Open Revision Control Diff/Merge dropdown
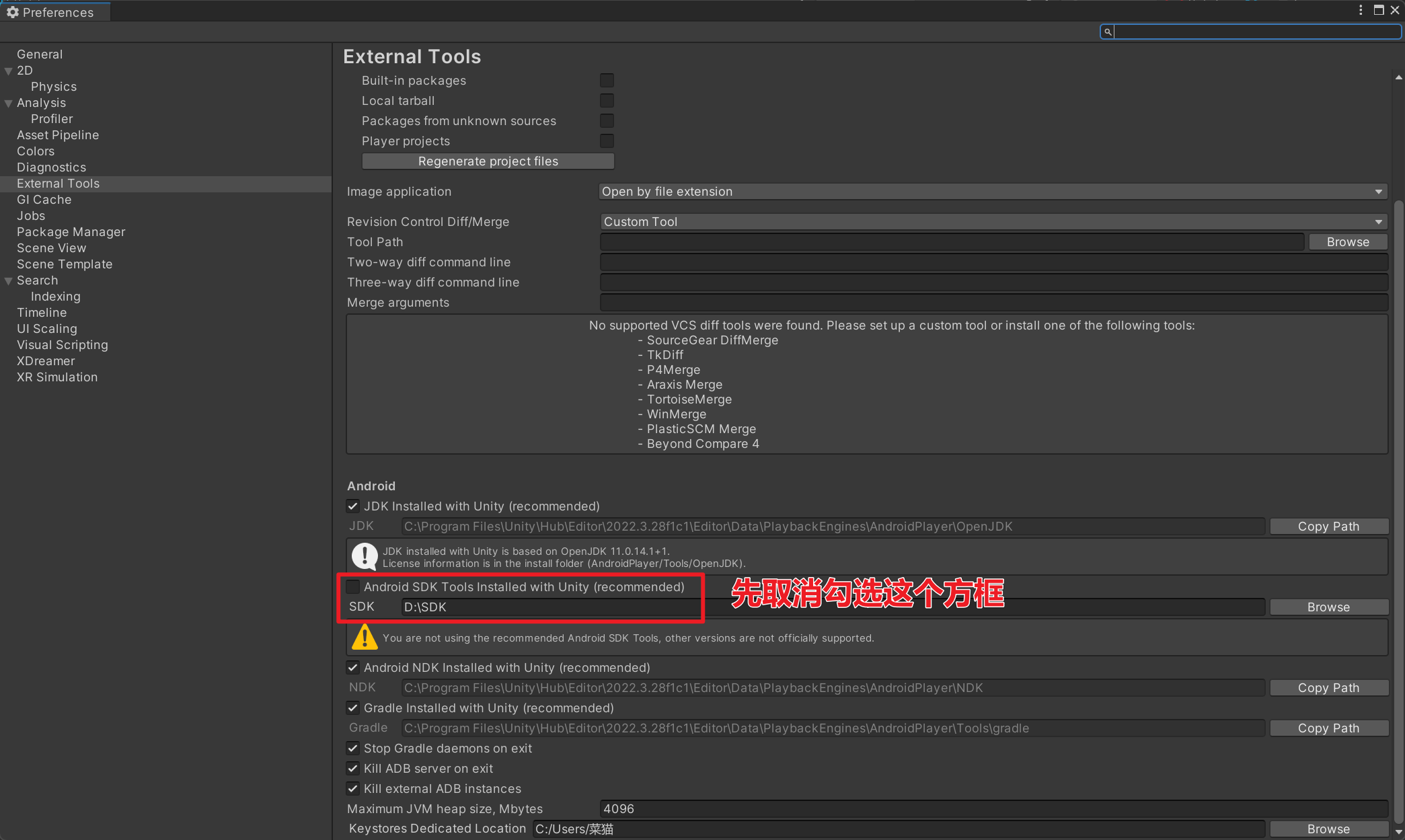 point(992,222)
